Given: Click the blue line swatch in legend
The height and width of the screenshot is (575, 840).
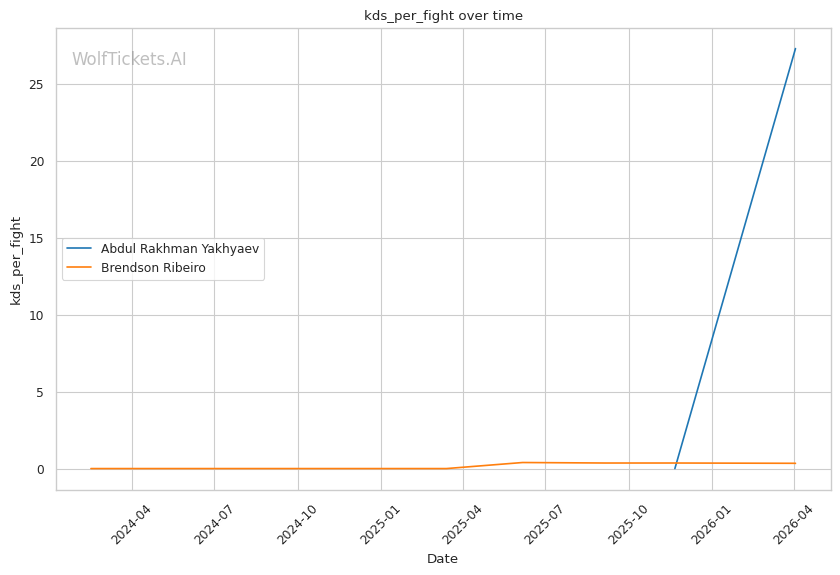Looking at the screenshot, I should click(x=80, y=248).
